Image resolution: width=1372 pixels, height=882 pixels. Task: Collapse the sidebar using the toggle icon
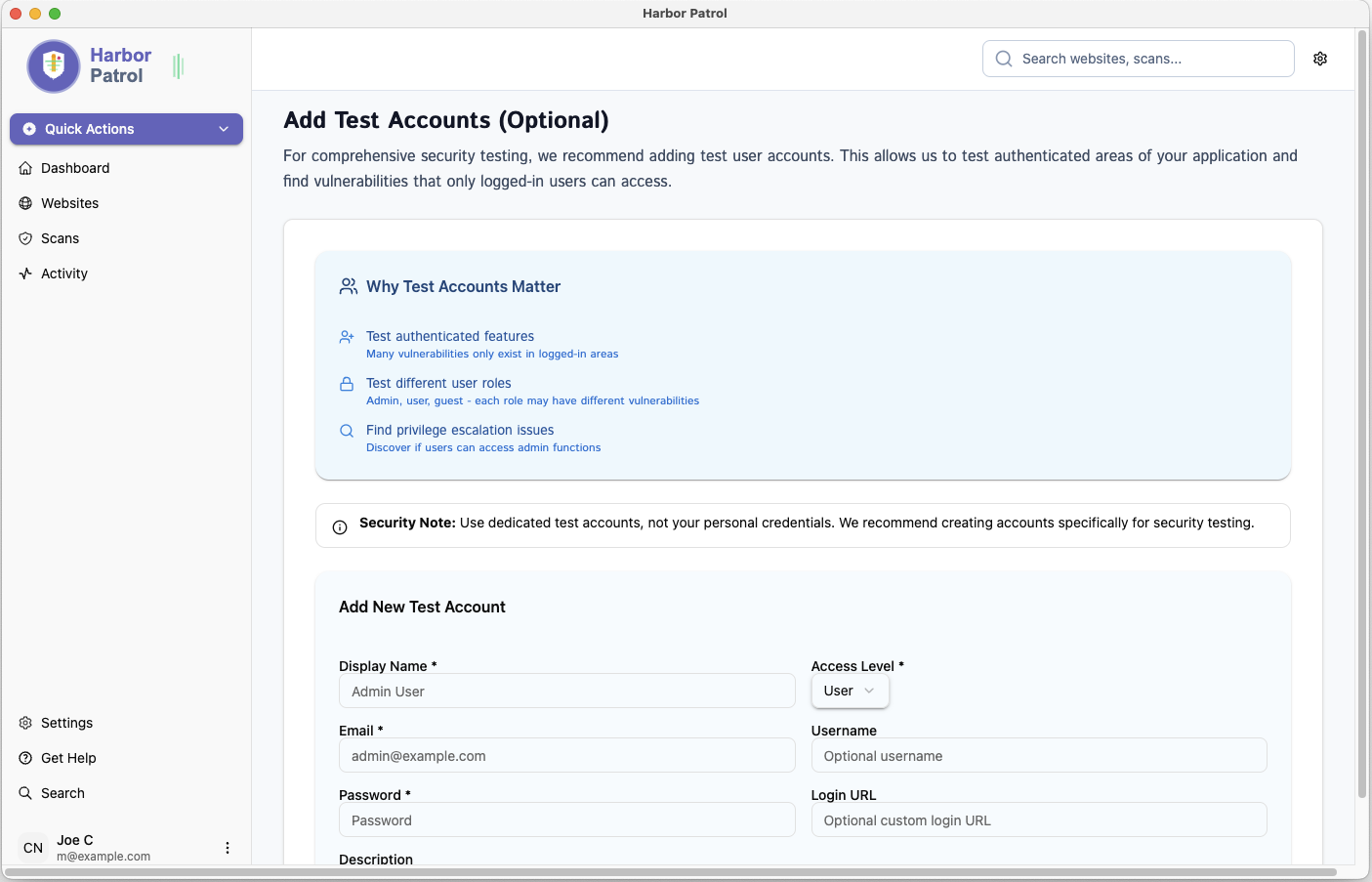[177, 65]
